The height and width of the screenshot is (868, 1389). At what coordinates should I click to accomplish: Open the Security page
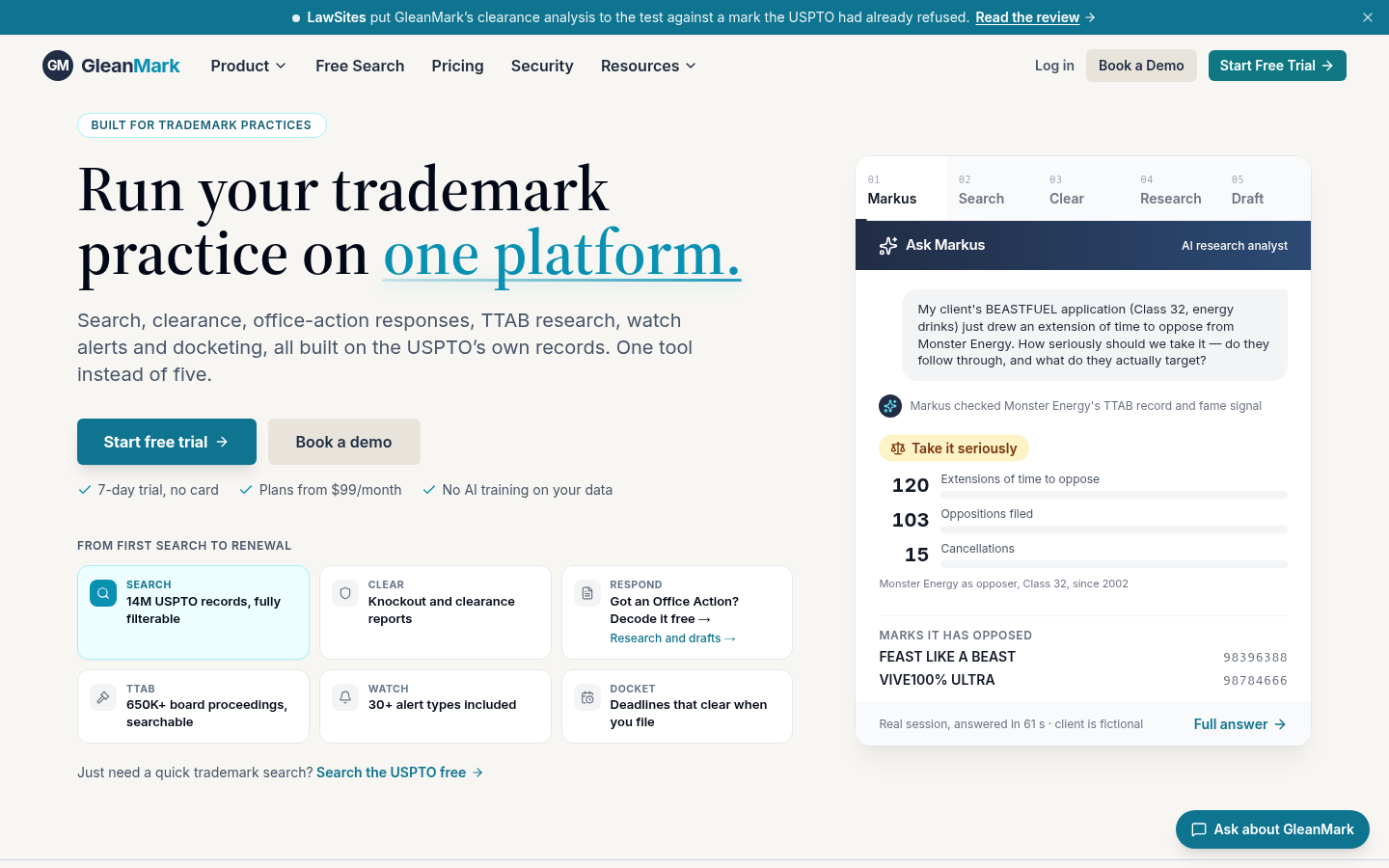[542, 66]
